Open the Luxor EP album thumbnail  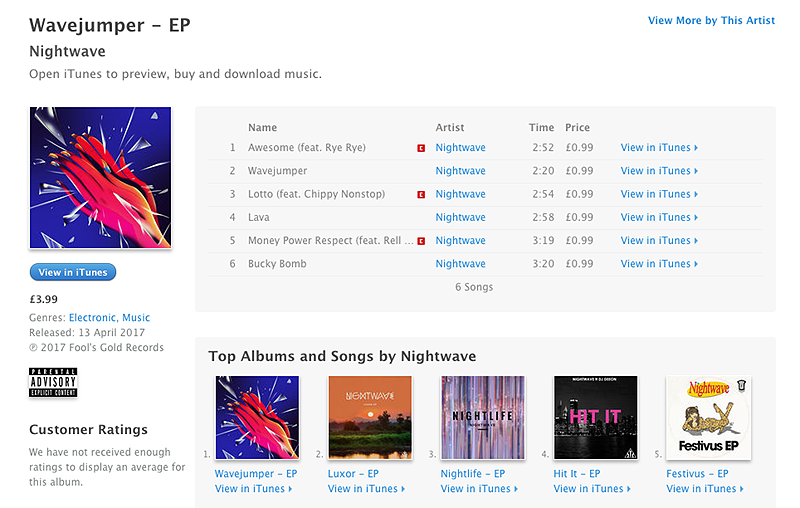point(370,418)
